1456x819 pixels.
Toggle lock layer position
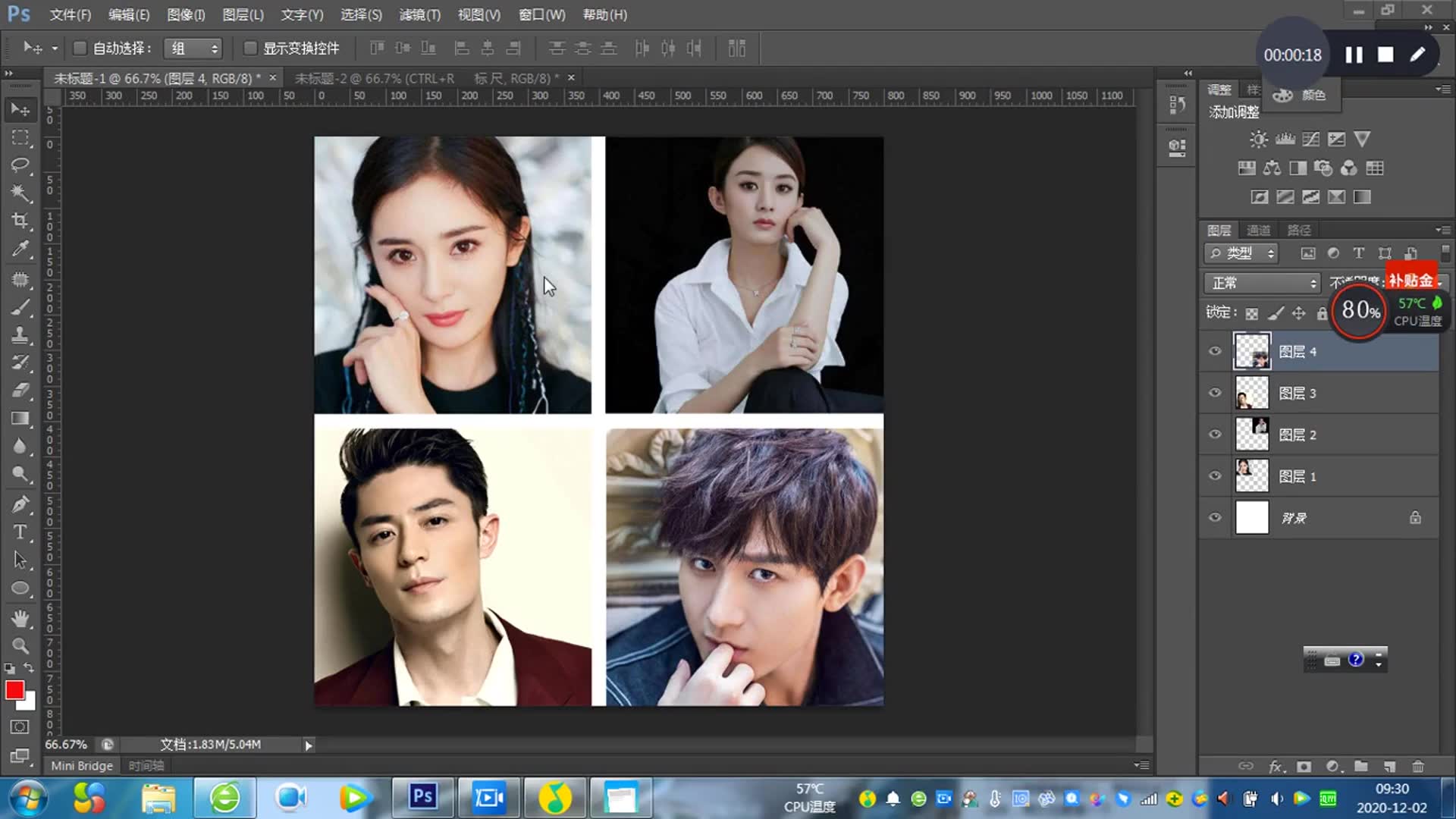pyautogui.click(x=1299, y=313)
